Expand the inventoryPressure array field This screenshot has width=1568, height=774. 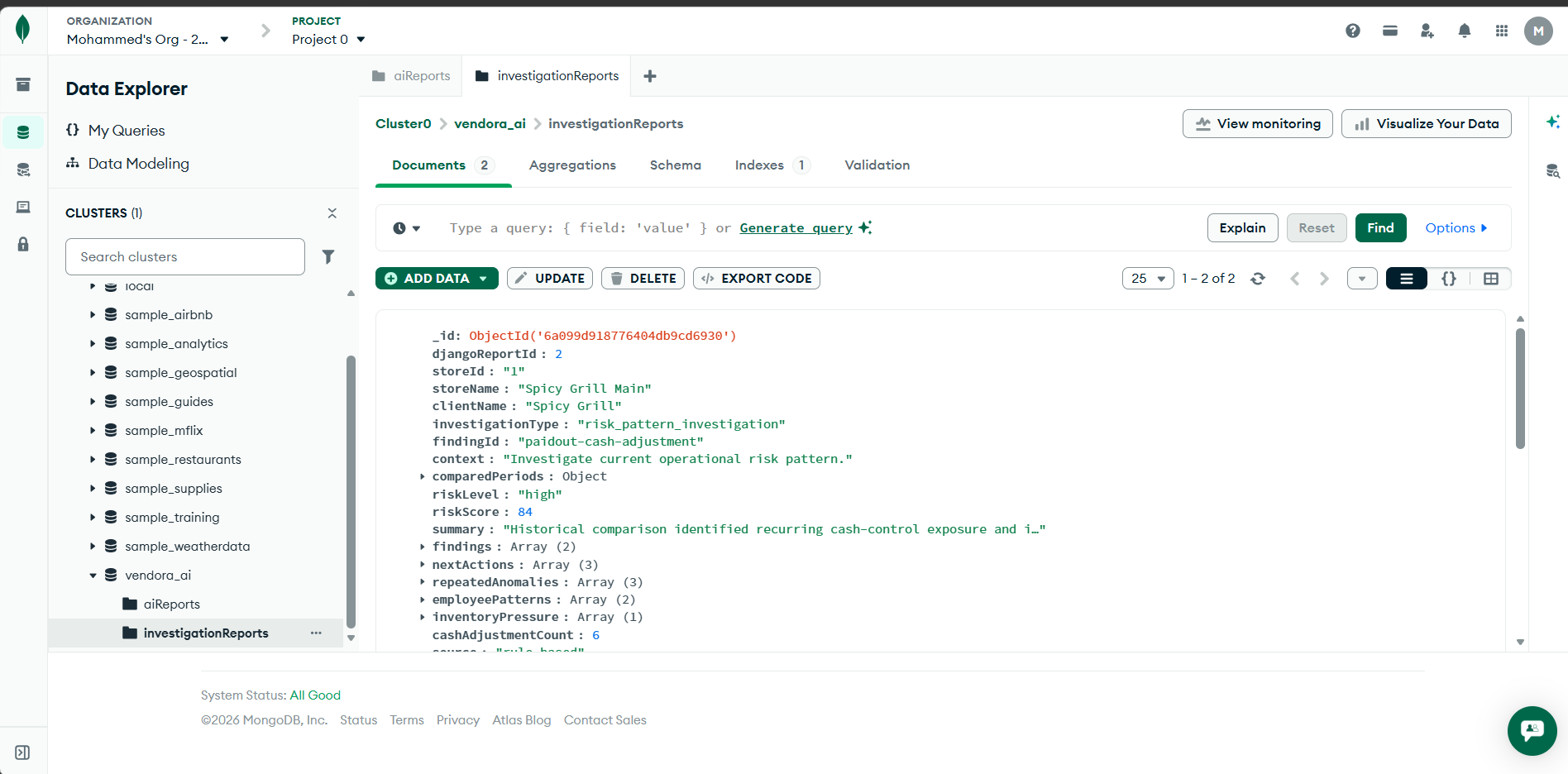pyautogui.click(x=423, y=617)
